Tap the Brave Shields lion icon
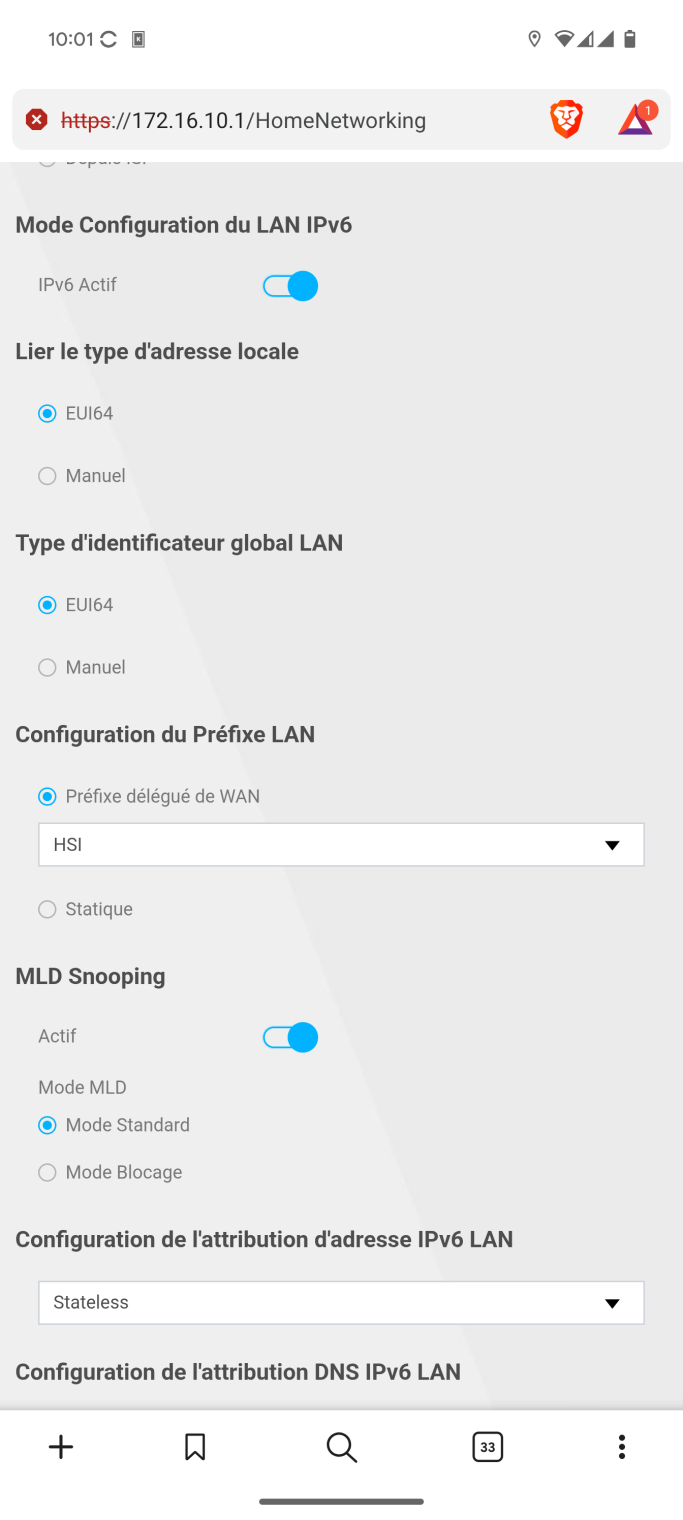The height and width of the screenshot is (1520, 683). point(566,120)
